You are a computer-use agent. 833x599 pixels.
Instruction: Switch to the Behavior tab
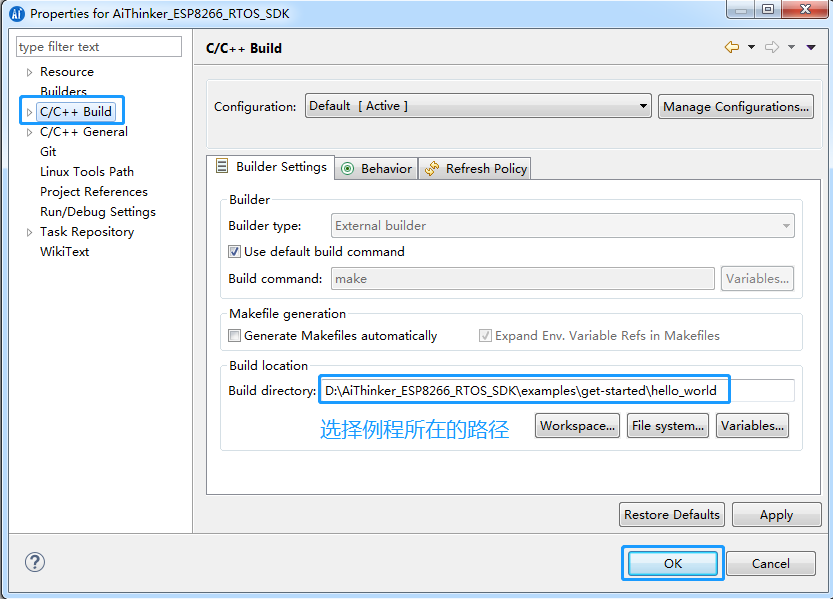pos(377,168)
